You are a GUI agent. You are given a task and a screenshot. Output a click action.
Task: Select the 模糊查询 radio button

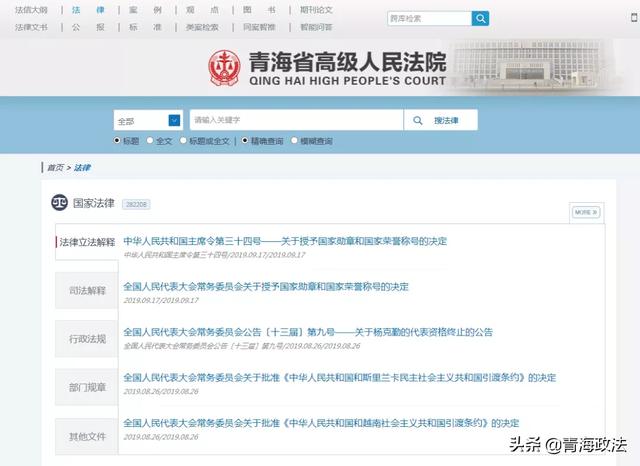pos(294,140)
